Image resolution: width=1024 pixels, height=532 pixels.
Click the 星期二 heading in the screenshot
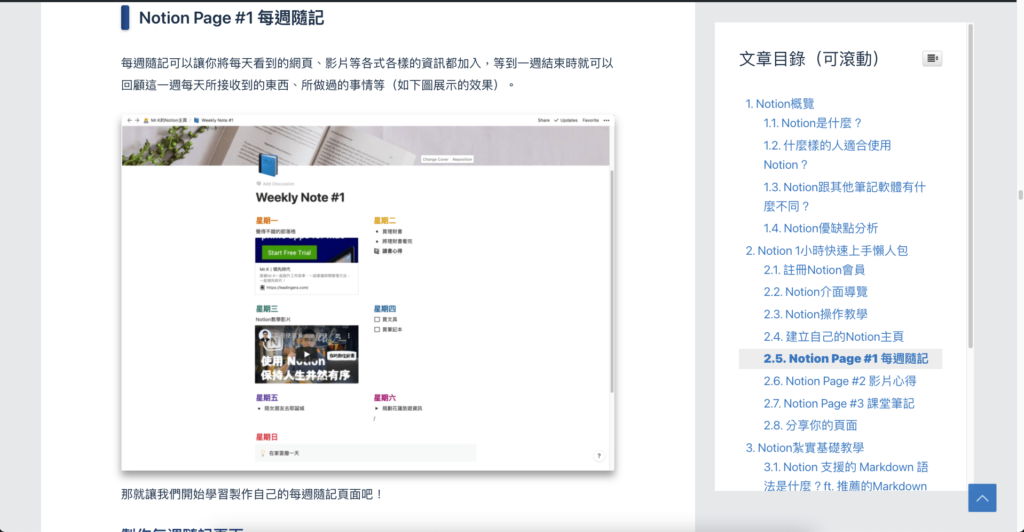(385, 221)
